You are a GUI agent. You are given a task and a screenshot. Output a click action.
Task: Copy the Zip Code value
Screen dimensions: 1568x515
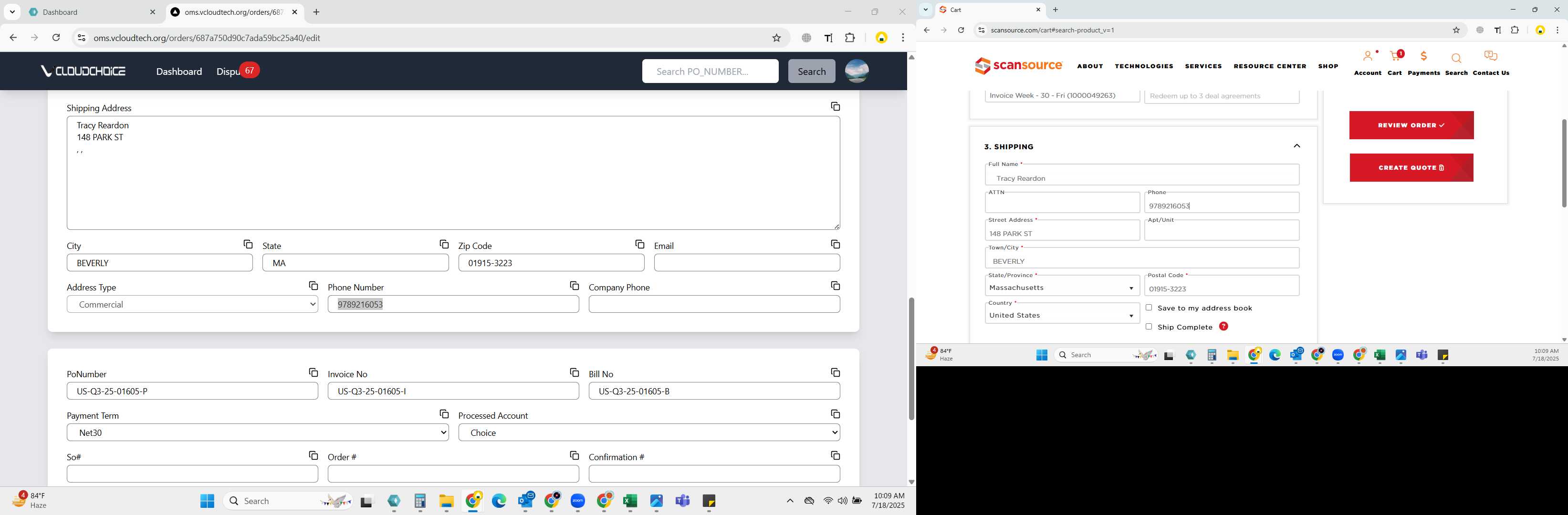pyautogui.click(x=639, y=245)
